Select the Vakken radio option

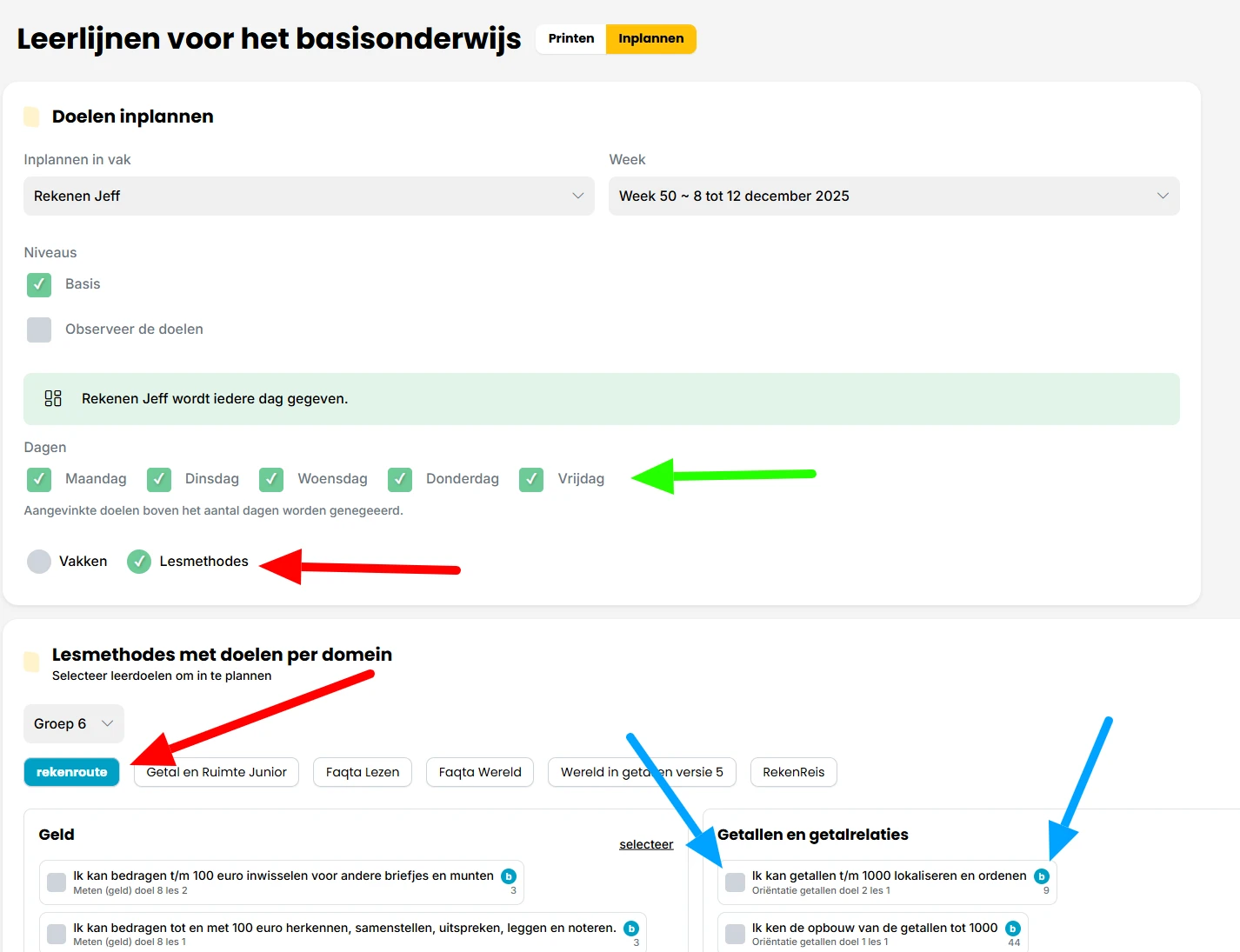39,561
